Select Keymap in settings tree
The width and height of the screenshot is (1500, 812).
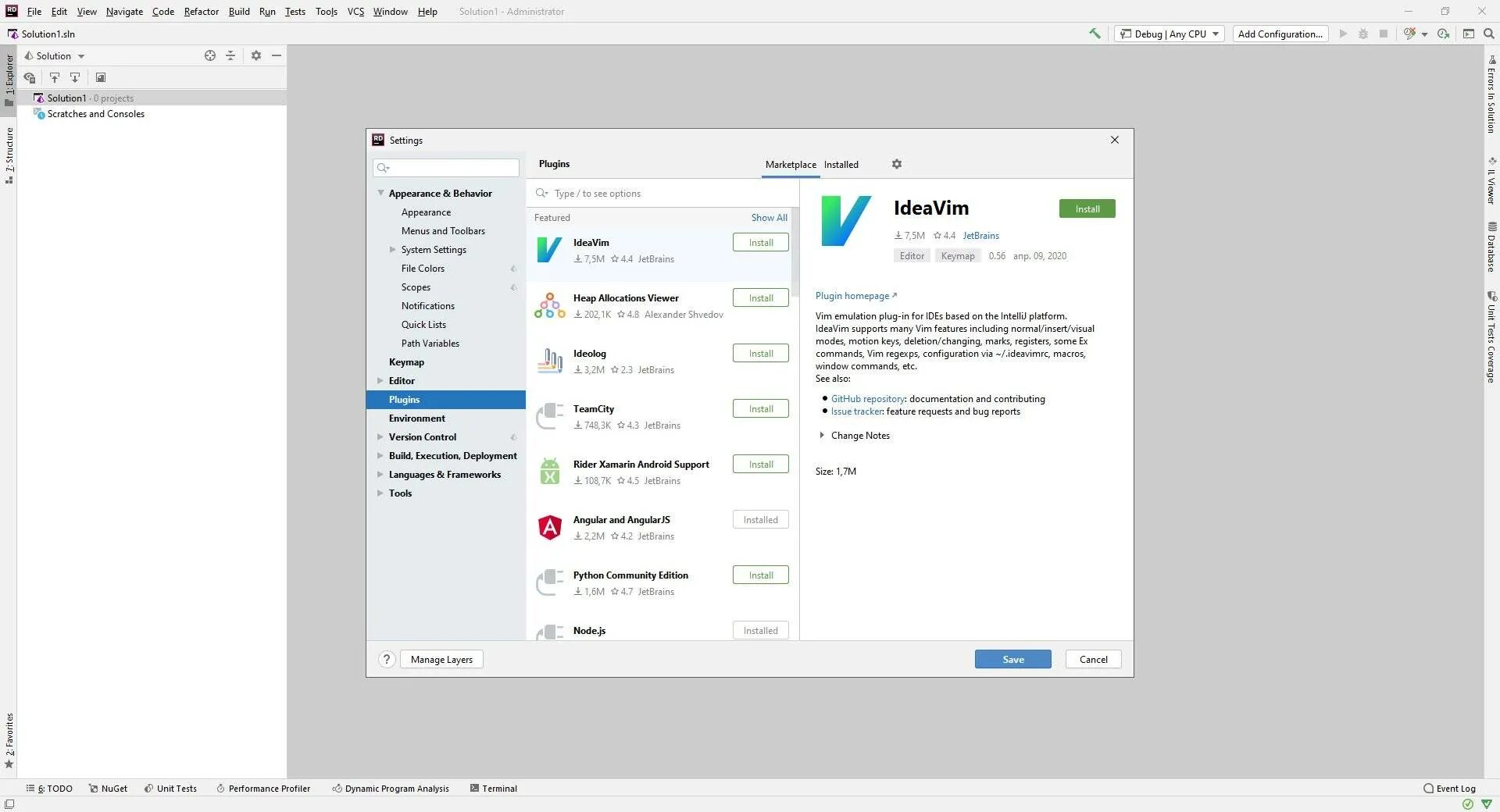click(x=406, y=361)
